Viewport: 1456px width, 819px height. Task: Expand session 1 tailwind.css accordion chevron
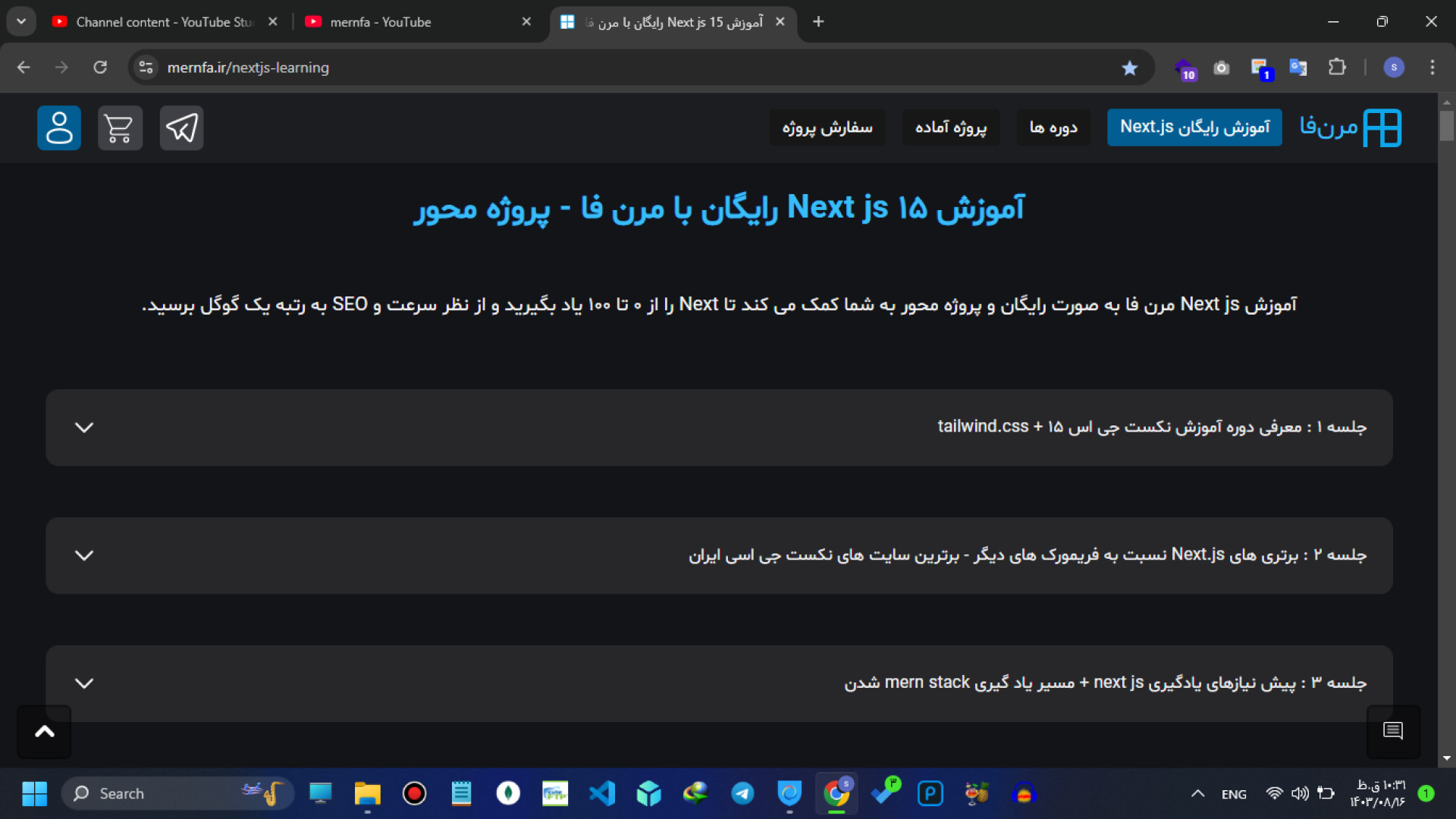(84, 428)
